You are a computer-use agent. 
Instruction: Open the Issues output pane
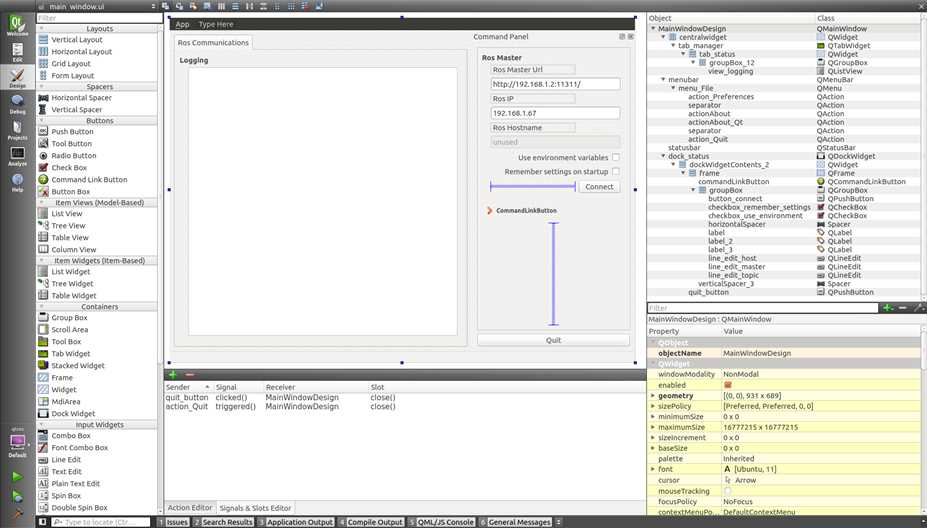(173, 522)
